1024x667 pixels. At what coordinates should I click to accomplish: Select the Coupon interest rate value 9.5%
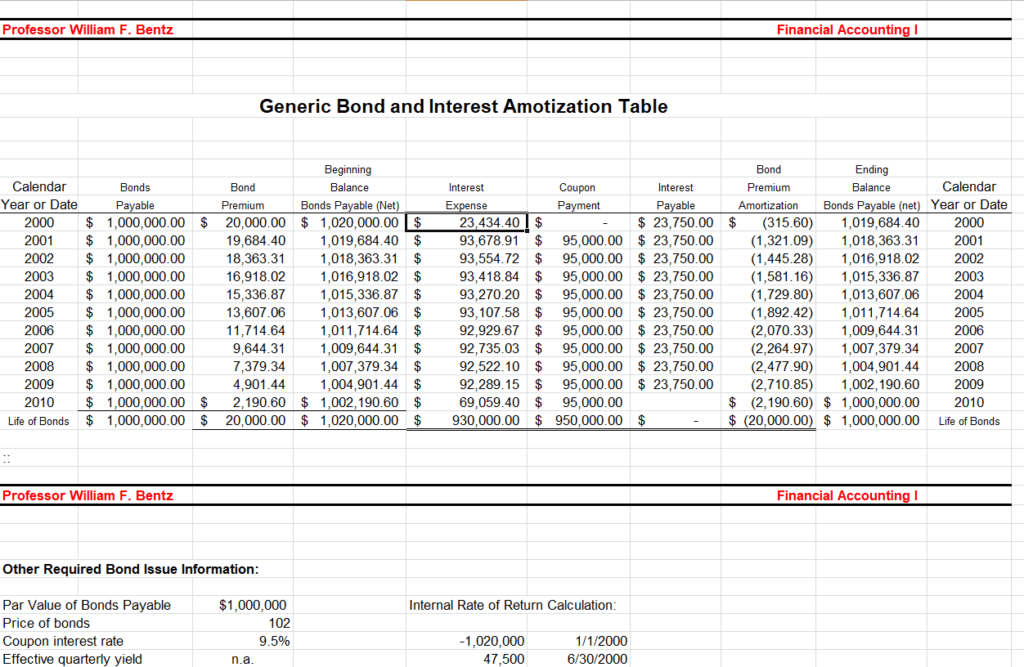pos(242,642)
